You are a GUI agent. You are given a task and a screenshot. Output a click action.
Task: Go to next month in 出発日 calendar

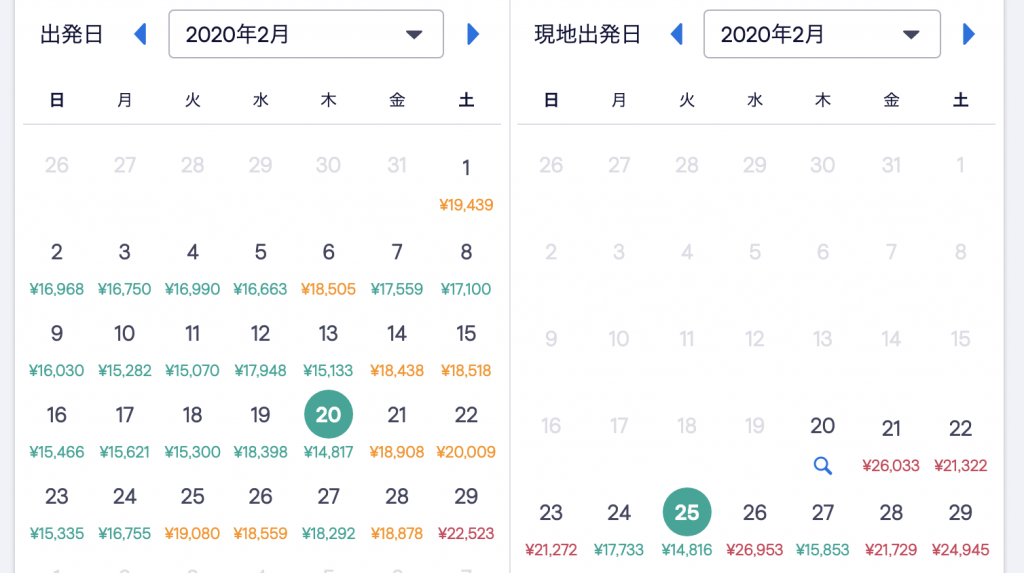point(473,34)
